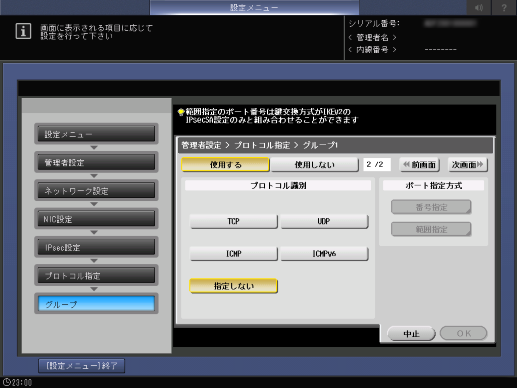The image size is (517, 388).
Task: Open 管理者設定 in the sidebar path
Action: [x=96, y=162]
